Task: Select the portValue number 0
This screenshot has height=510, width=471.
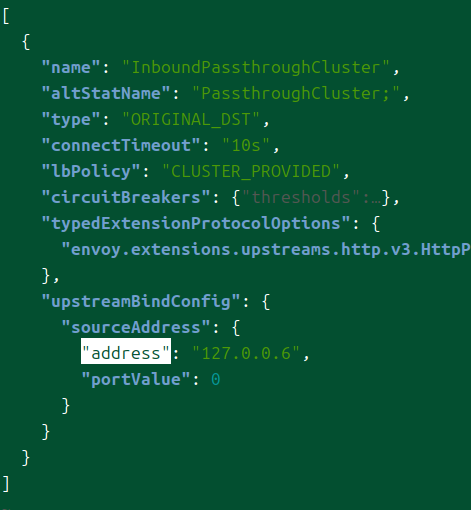Action: coord(216,379)
